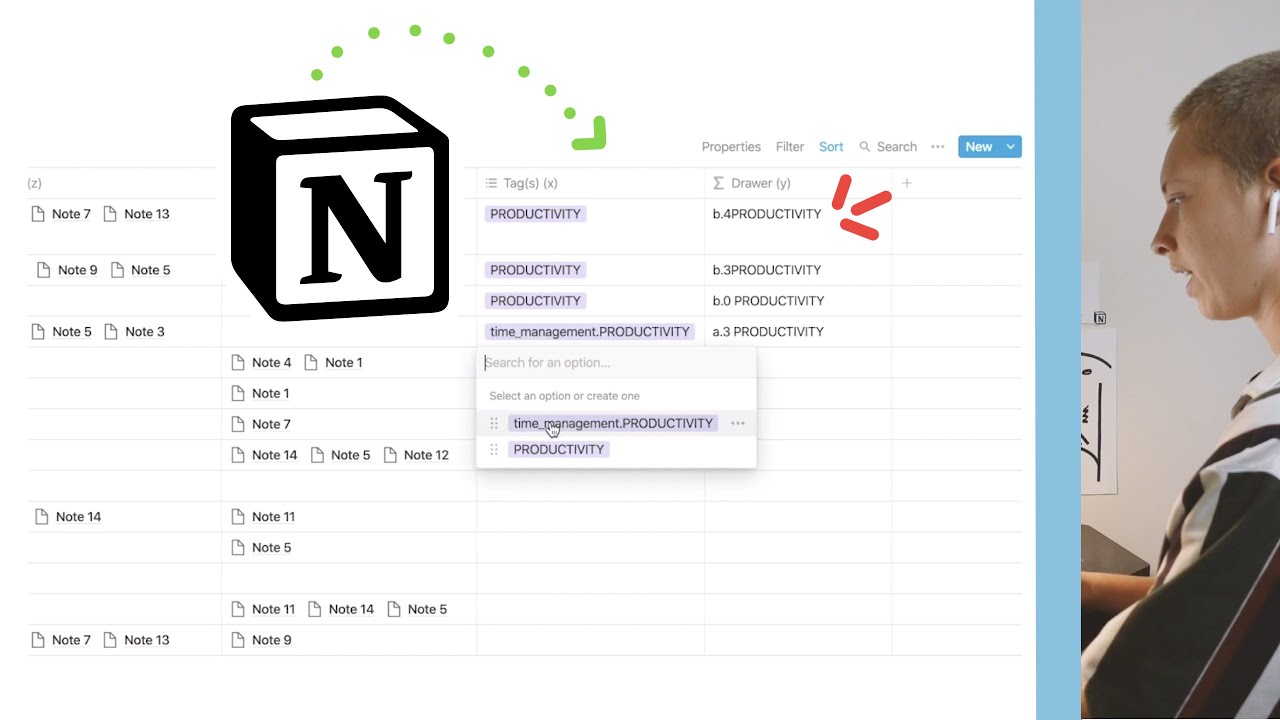Open Note 5 in the Note 12 row
The height and width of the screenshot is (720, 1280).
pyautogui.click(x=340, y=454)
